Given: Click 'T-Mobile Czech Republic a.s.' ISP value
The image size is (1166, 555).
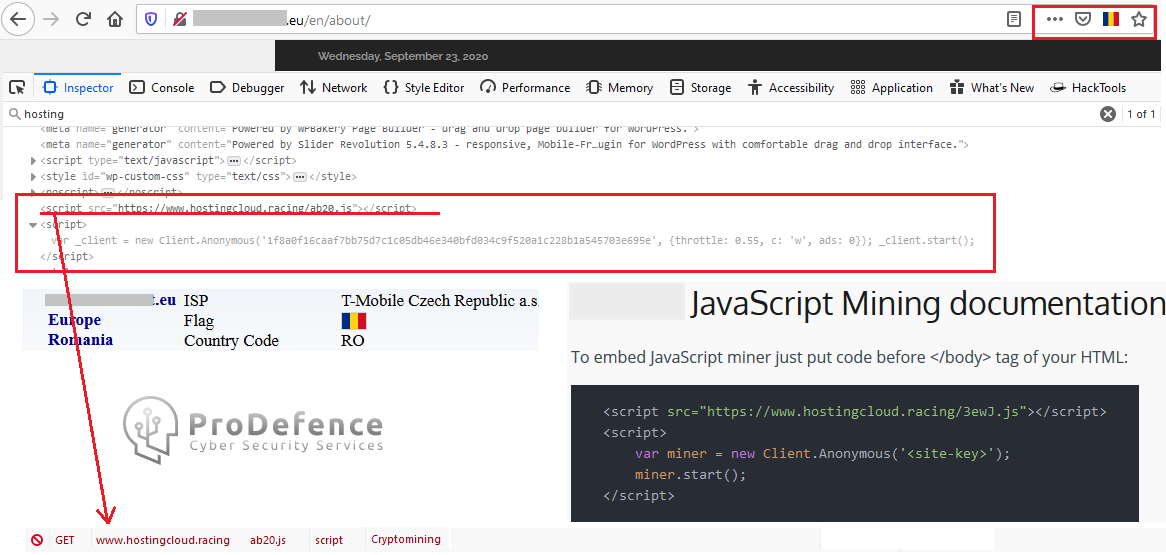Looking at the screenshot, I should tap(440, 301).
